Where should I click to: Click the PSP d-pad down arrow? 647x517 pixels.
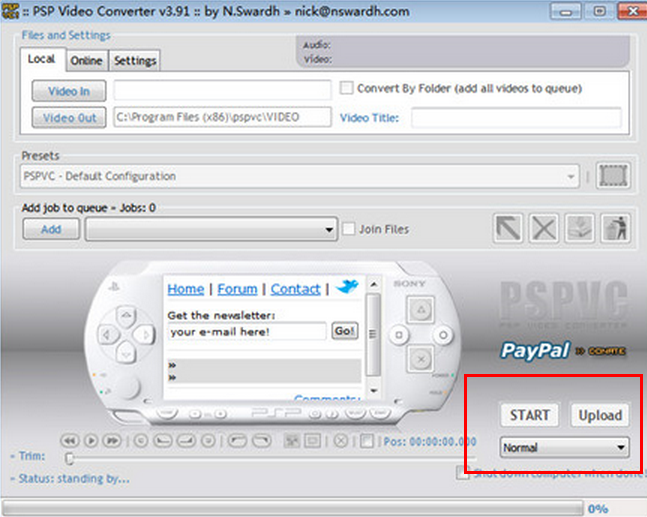pyautogui.click(x=126, y=354)
